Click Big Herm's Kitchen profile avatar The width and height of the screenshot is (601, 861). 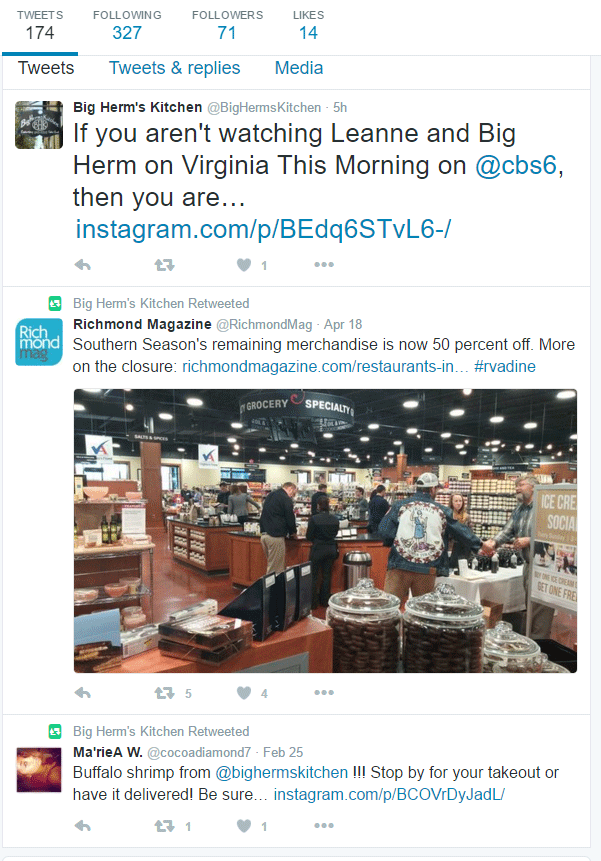[39, 125]
